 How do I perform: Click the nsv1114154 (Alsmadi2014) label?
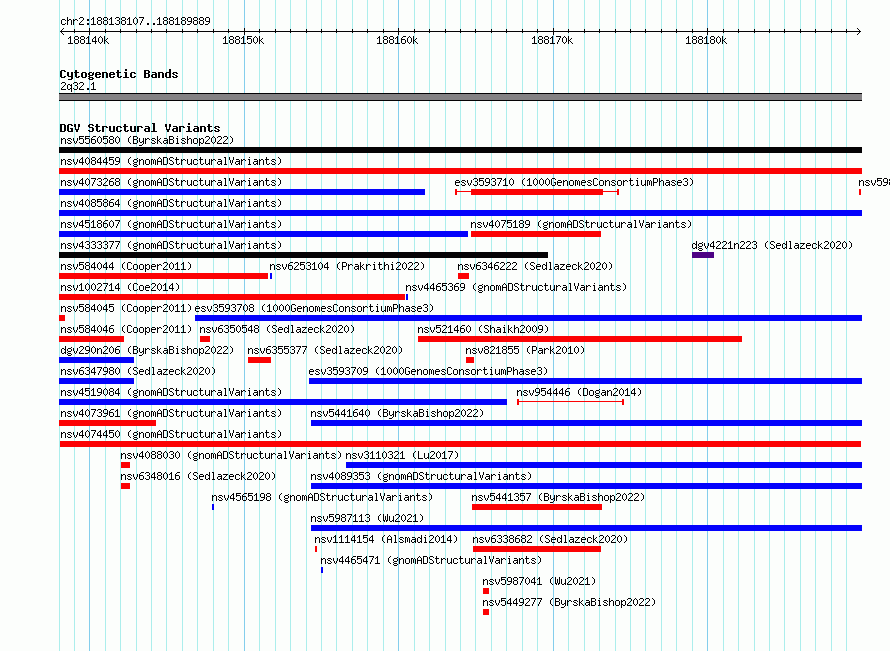coord(386,539)
